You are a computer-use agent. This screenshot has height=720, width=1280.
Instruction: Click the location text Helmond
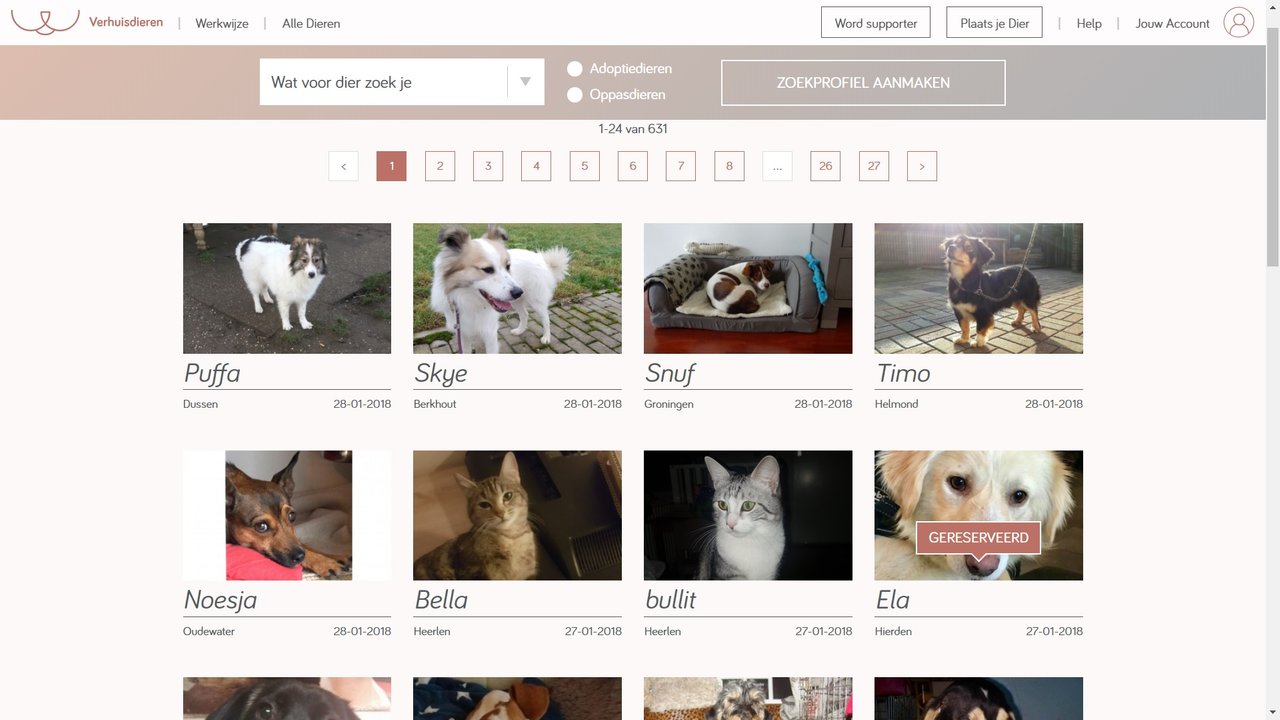[x=896, y=404]
